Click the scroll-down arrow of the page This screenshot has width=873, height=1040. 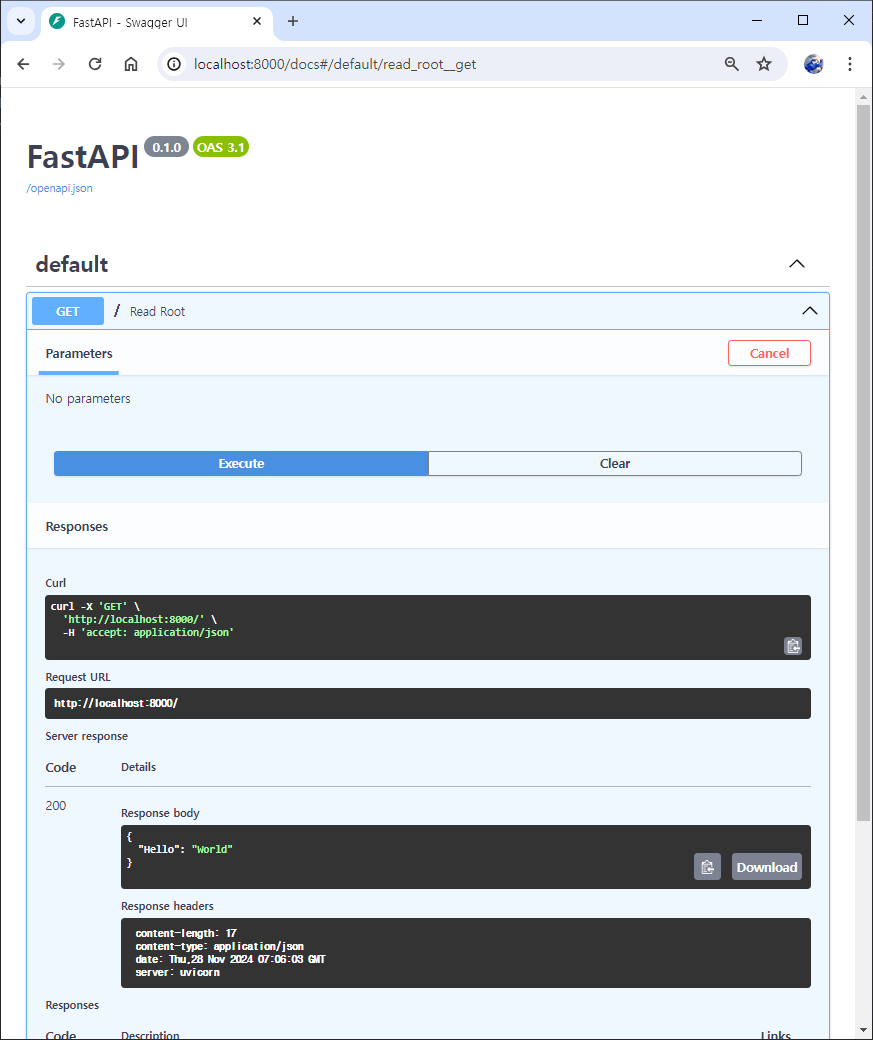point(863,1030)
